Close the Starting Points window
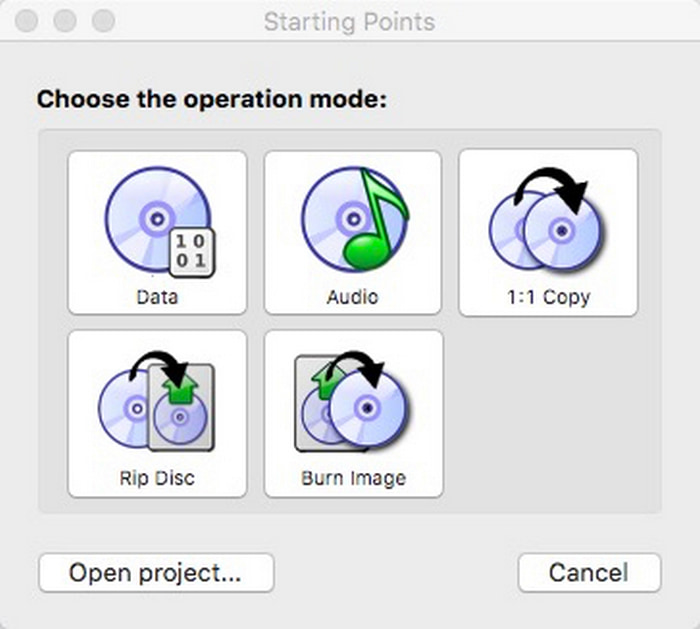 pos(29,21)
